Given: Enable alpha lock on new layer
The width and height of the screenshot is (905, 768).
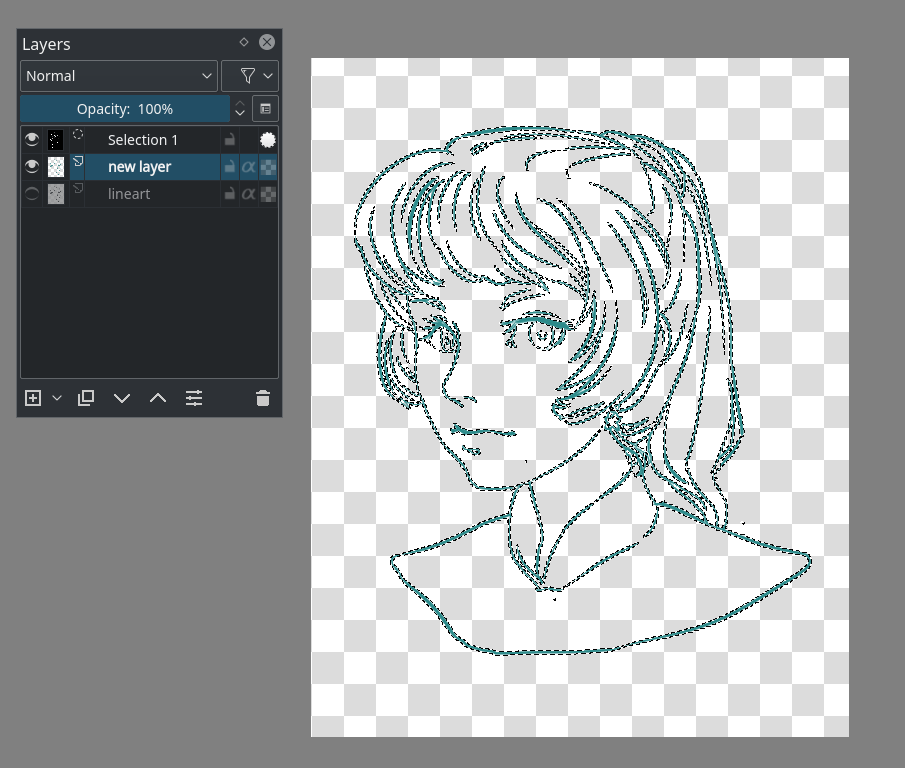Looking at the screenshot, I should tap(248, 167).
